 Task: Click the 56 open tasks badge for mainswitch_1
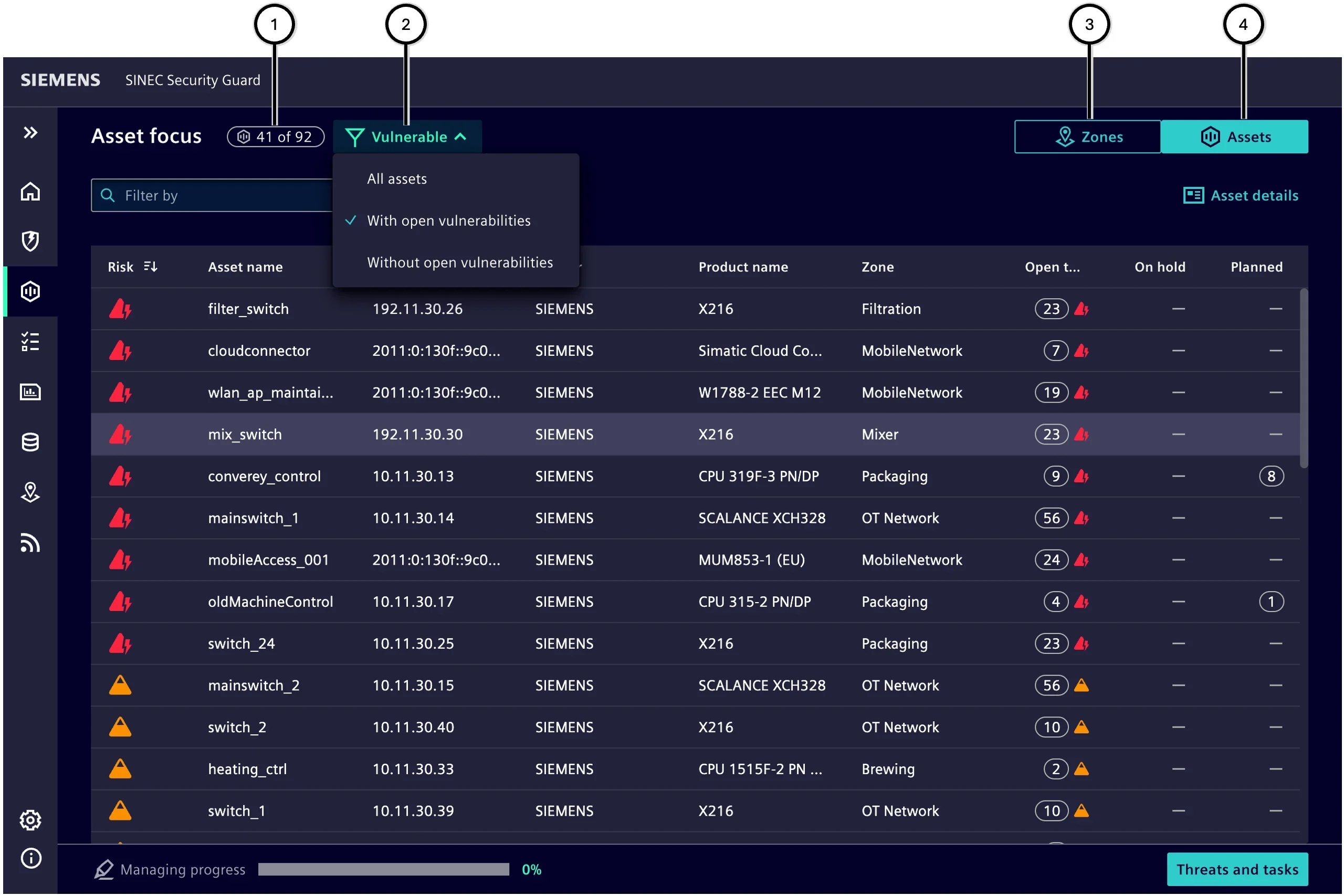(1052, 518)
